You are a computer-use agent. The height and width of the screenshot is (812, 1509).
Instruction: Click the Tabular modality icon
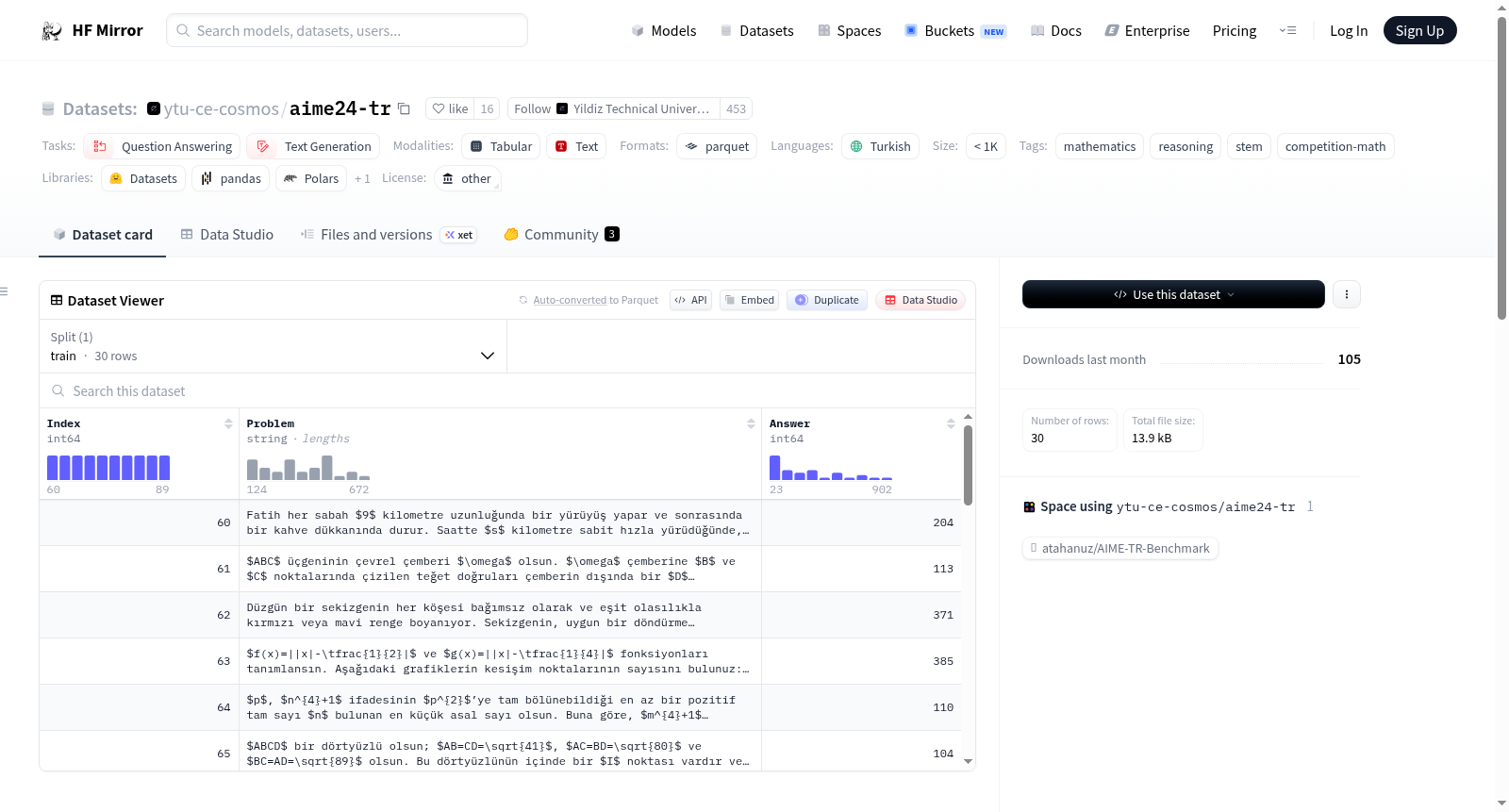(476, 146)
